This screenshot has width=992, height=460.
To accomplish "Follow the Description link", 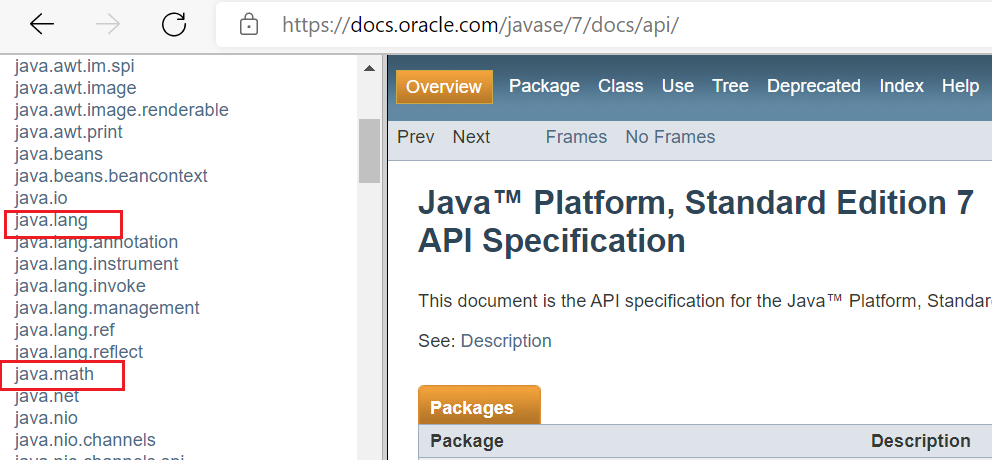I will (x=506, y=341).
